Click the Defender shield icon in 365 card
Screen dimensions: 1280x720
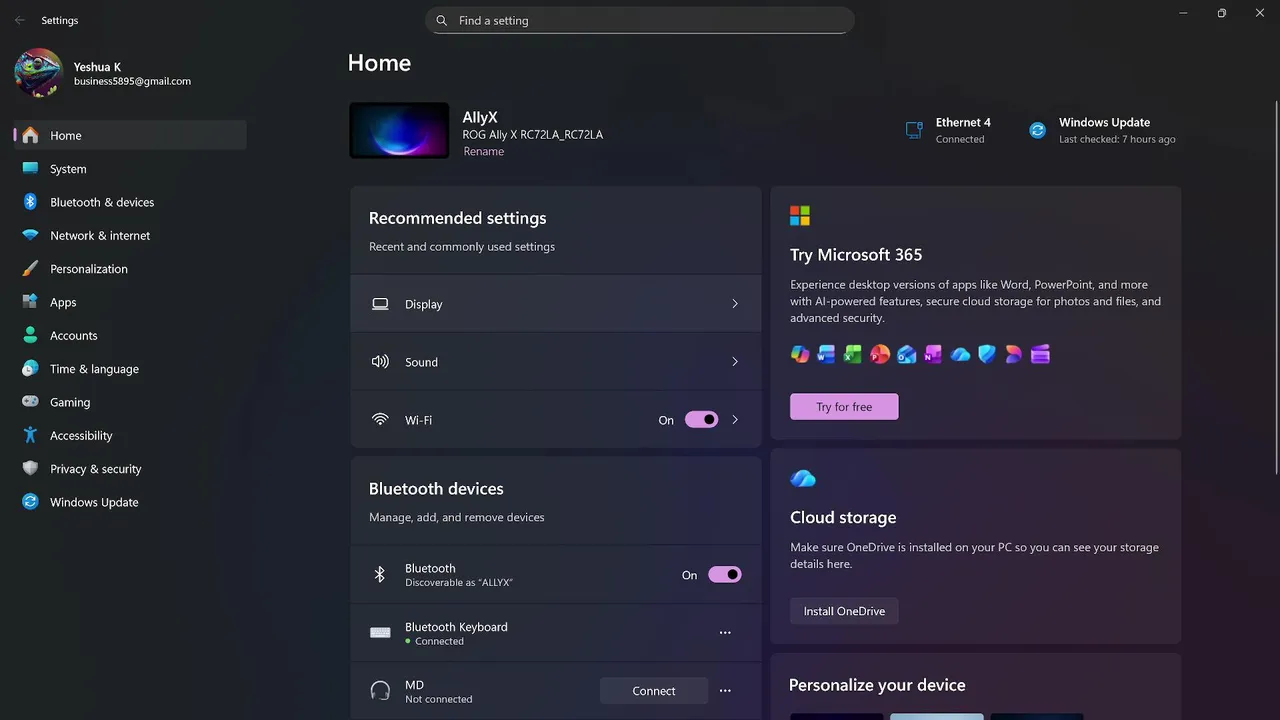pos(987,354)
